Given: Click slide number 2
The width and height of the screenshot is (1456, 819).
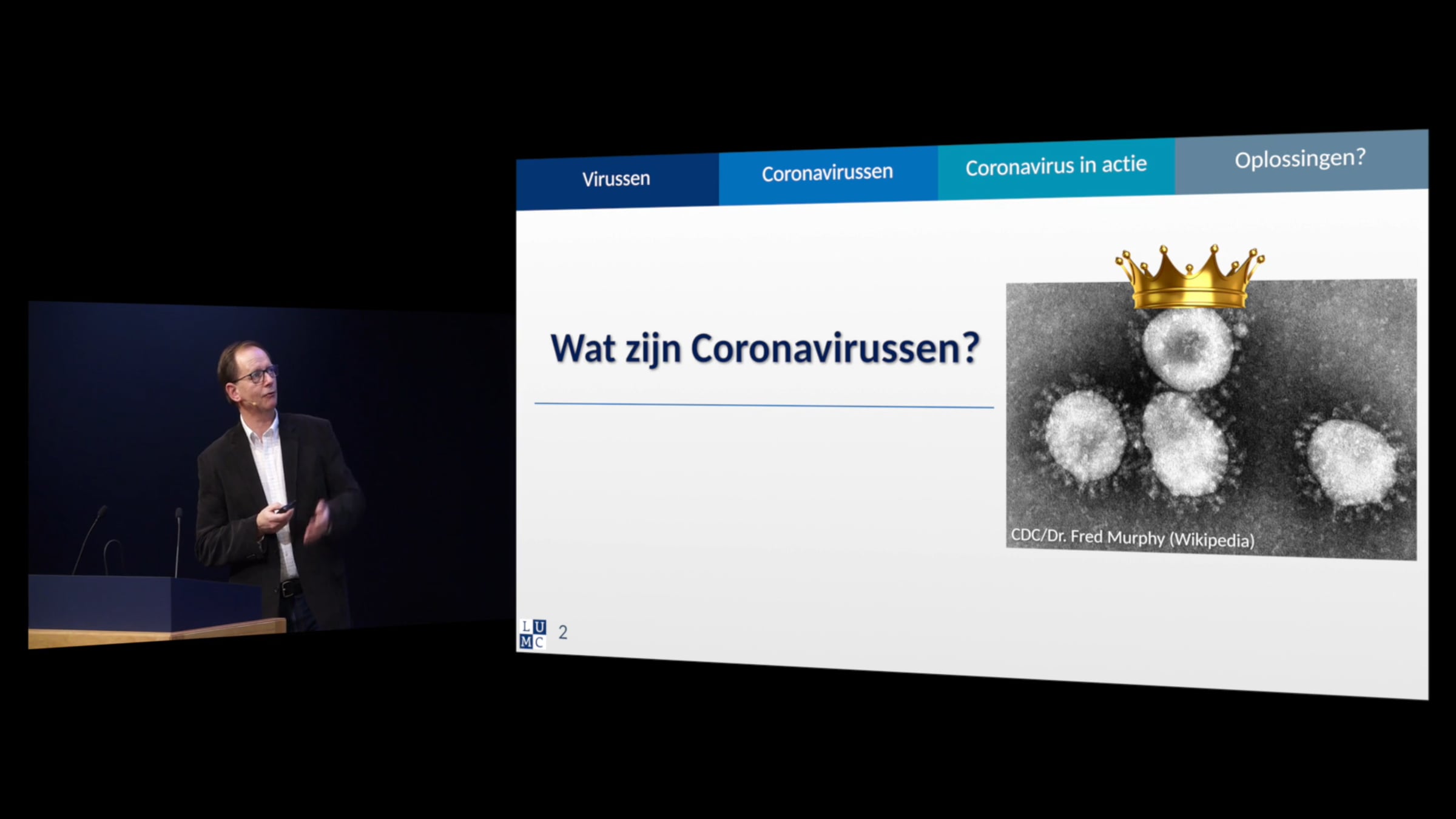Looking at the screenshot, I should pos(563,633).
